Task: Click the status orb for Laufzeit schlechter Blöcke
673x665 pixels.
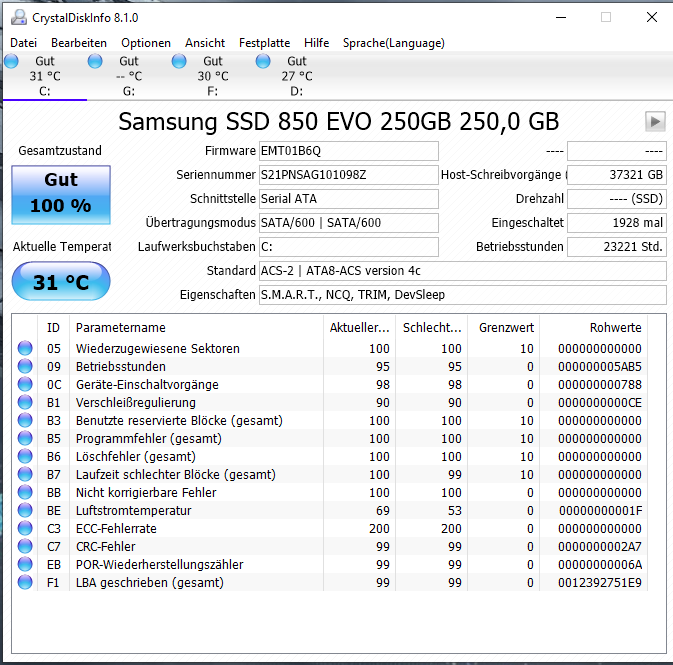Action: (25, 474)
